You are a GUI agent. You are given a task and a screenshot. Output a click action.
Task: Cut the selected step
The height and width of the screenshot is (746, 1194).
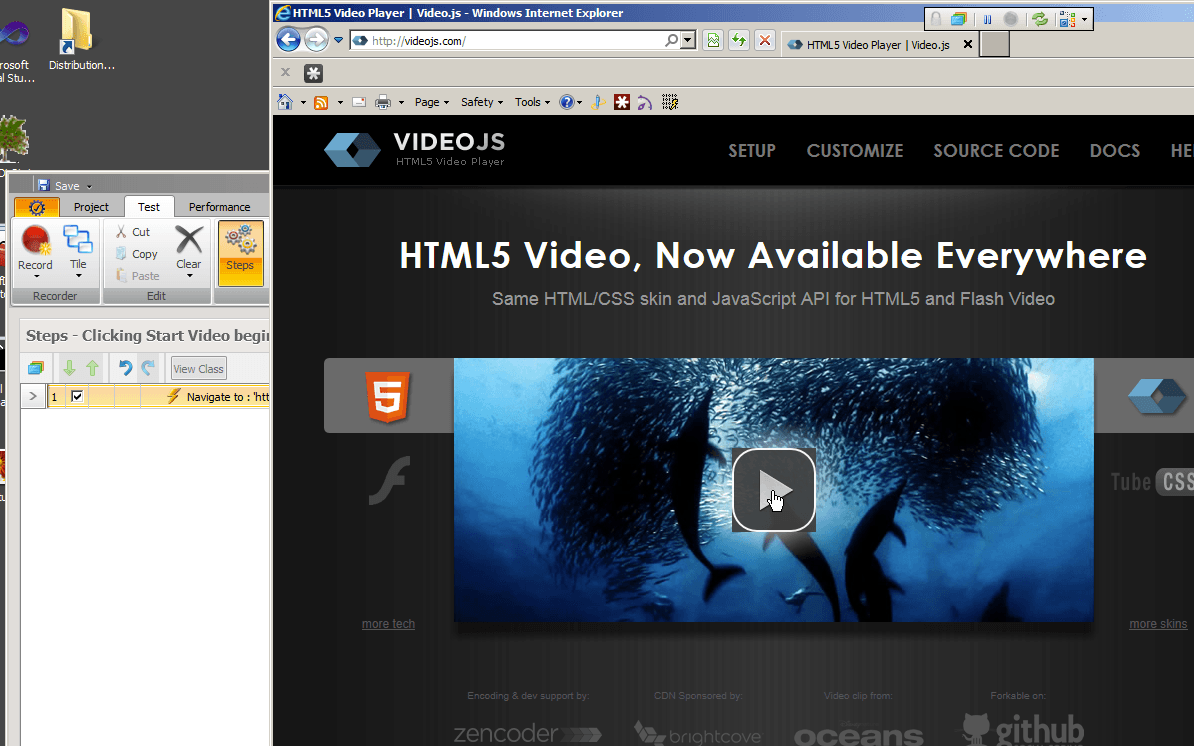pyautogui.click(x=132, y=231)
